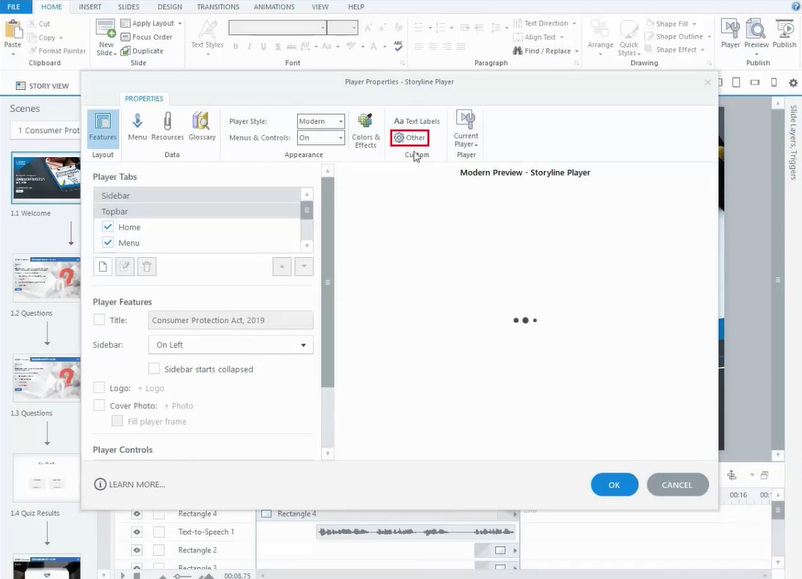Viewport: 802px width, 579px height.
Task: Click the + Logo link
Action: tap(151, 388)
